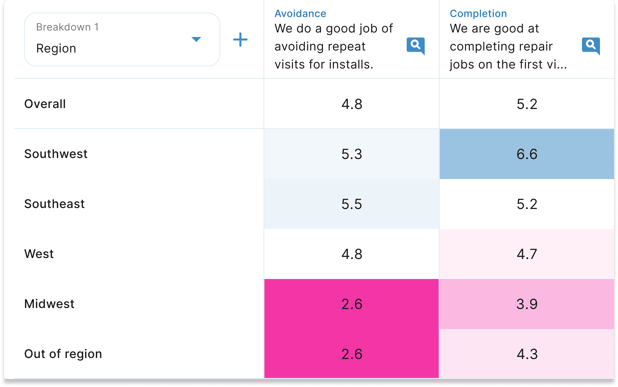Select the Midwest row label
The height and width of the screenshot is (387, 618).
click(x=49, y=304)
